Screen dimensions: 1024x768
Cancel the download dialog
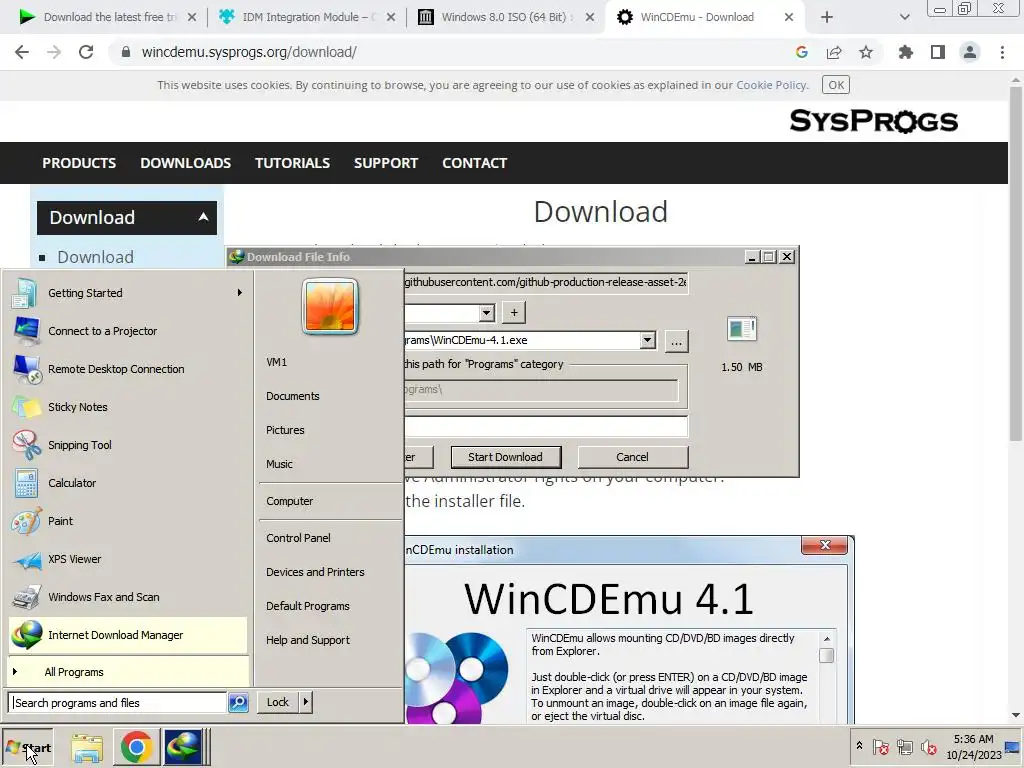tap(632, 457)
